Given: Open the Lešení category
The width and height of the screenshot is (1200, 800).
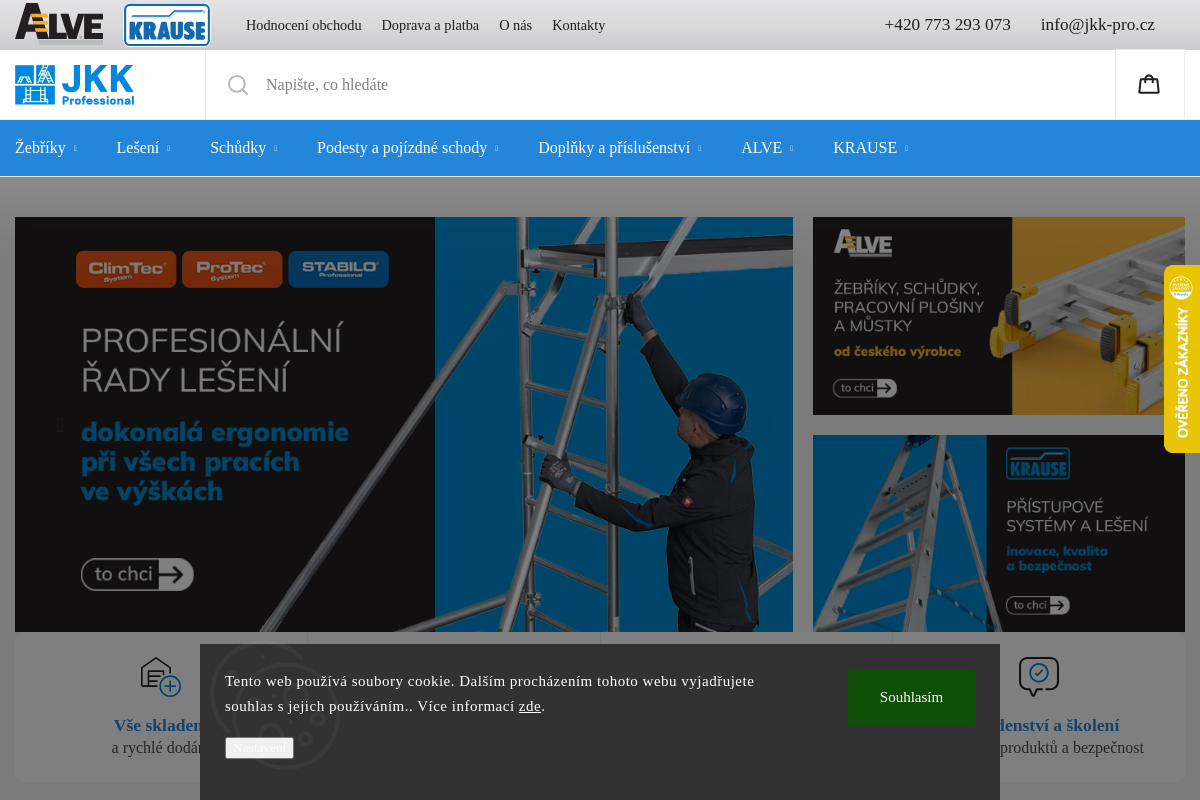Looking at the screenshot, I should coord(138,148).
